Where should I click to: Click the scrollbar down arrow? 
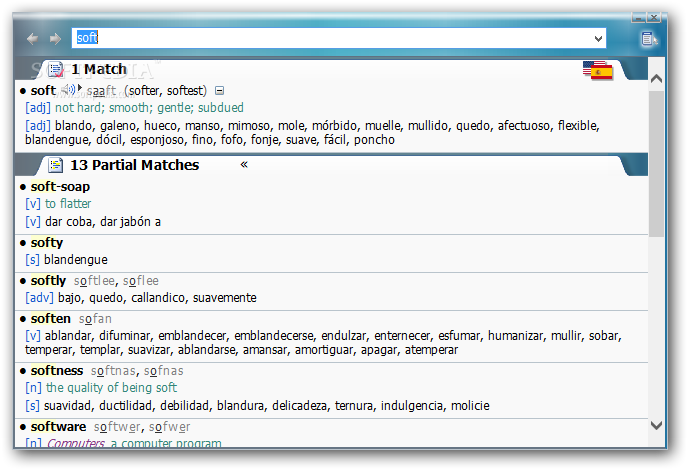pyautogui.click(x=656, y=425)
